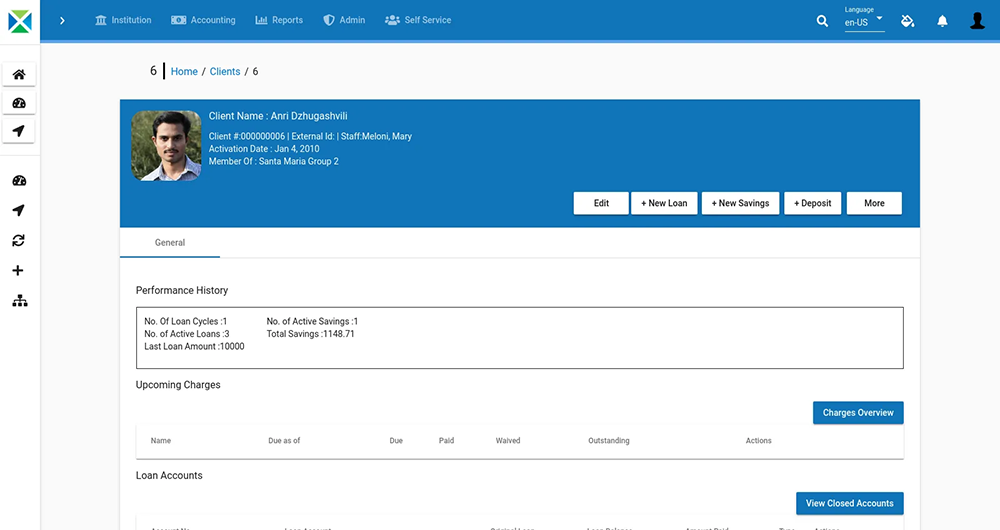Image resolution: width=1000 pixels, height=530 pixels.
Task: Click the Charges Overview button
Action: [x=858, y=413]
